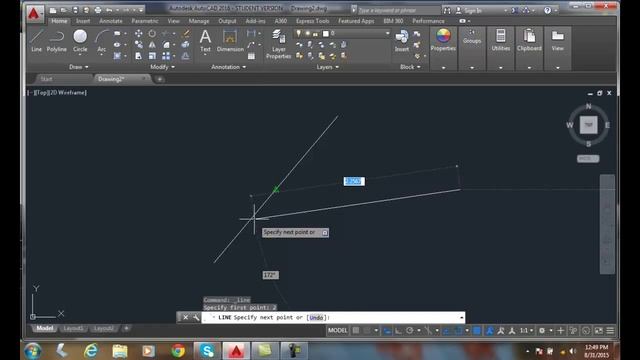This screenshot has height=360, width=640.
Task: Click the Customize wrench icon on command line
Action: 196,317
